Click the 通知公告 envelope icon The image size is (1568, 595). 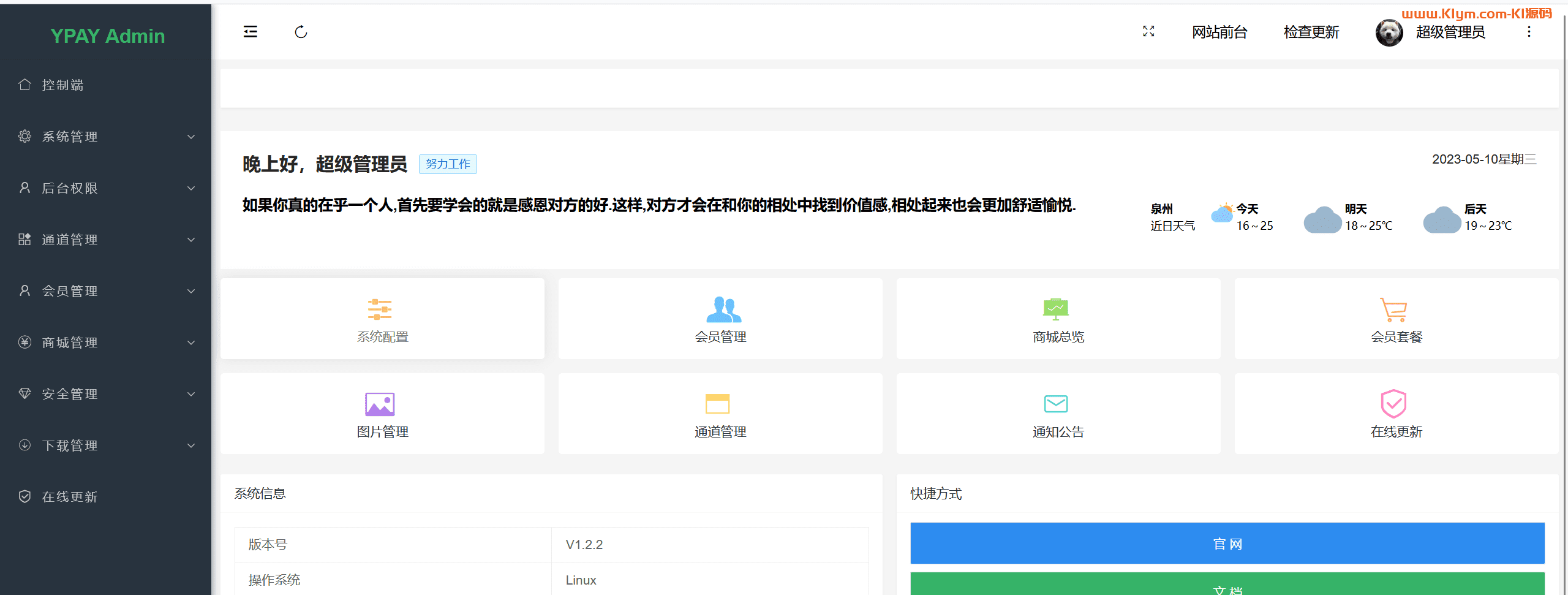[1055, 404]
